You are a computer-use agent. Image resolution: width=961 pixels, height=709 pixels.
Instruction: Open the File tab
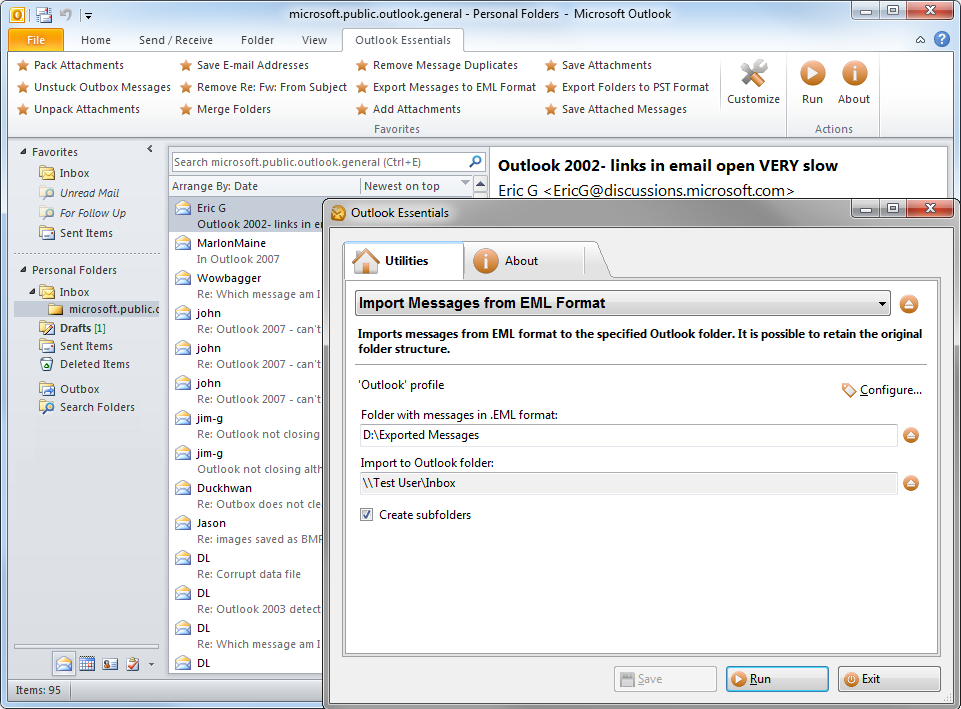click(x=36, y=40)
